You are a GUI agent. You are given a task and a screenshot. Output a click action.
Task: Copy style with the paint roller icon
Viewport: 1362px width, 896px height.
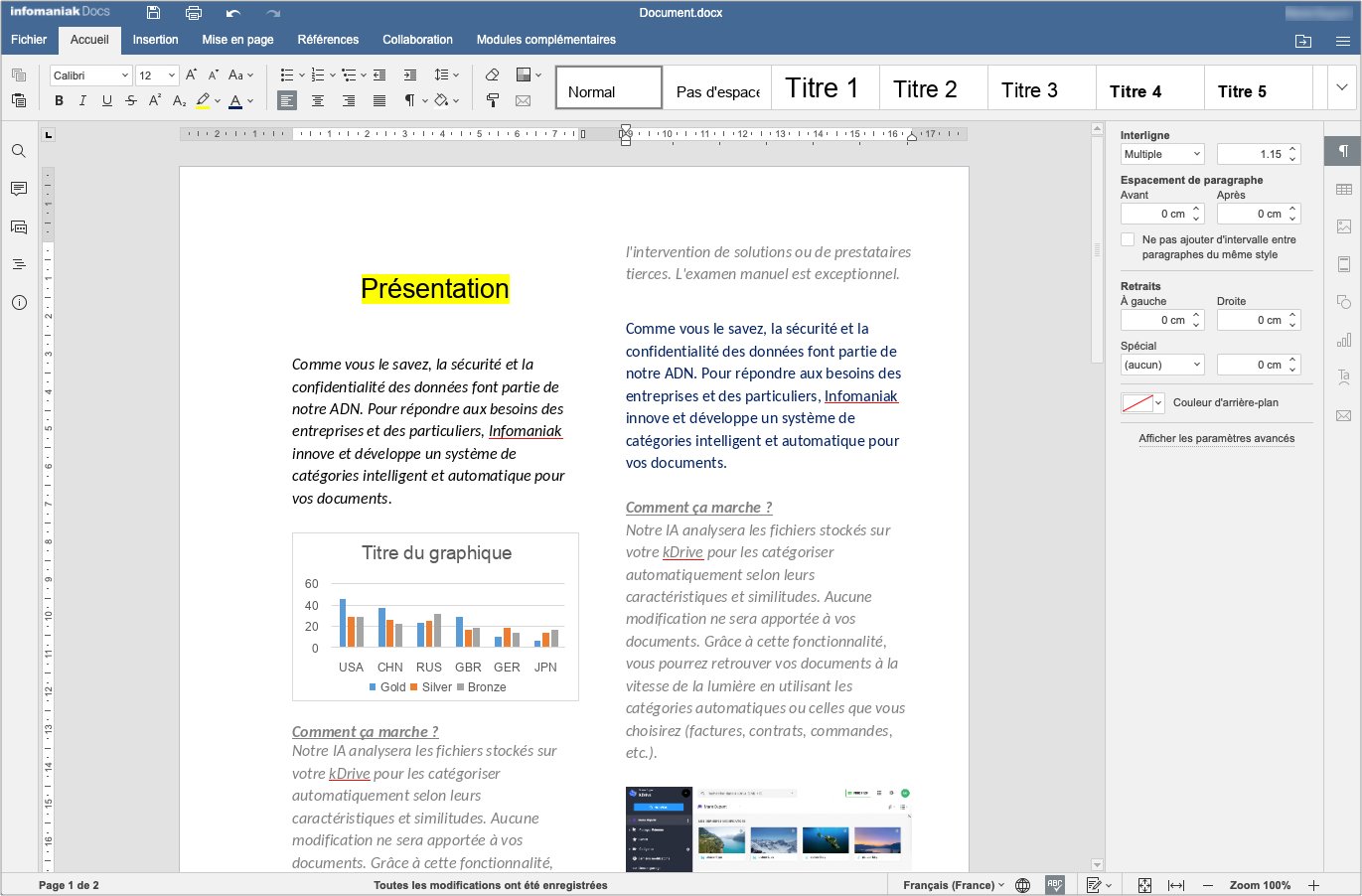tap(493, 100)
